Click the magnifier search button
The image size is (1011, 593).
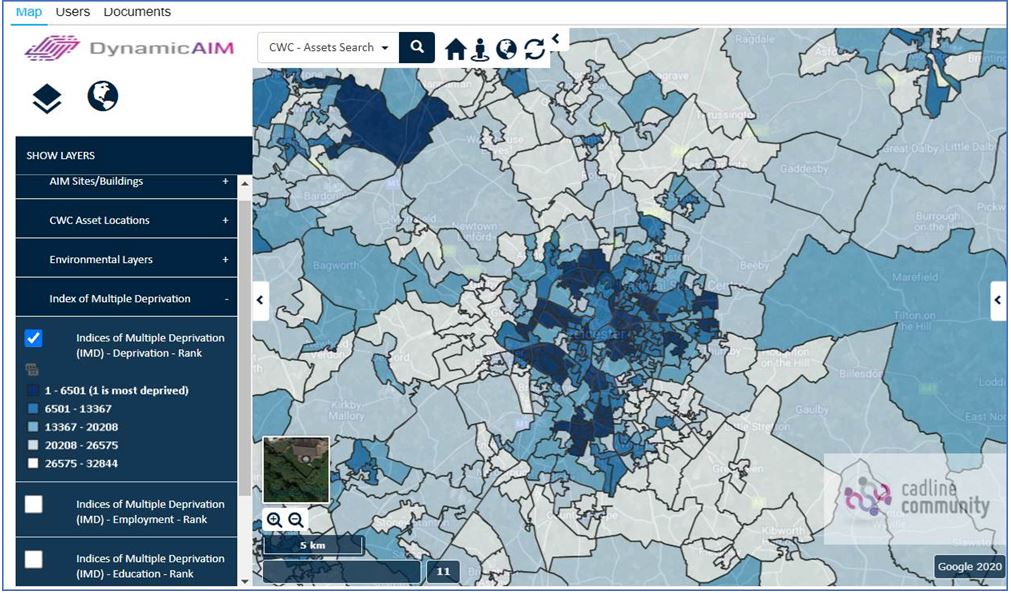[417, 48]
